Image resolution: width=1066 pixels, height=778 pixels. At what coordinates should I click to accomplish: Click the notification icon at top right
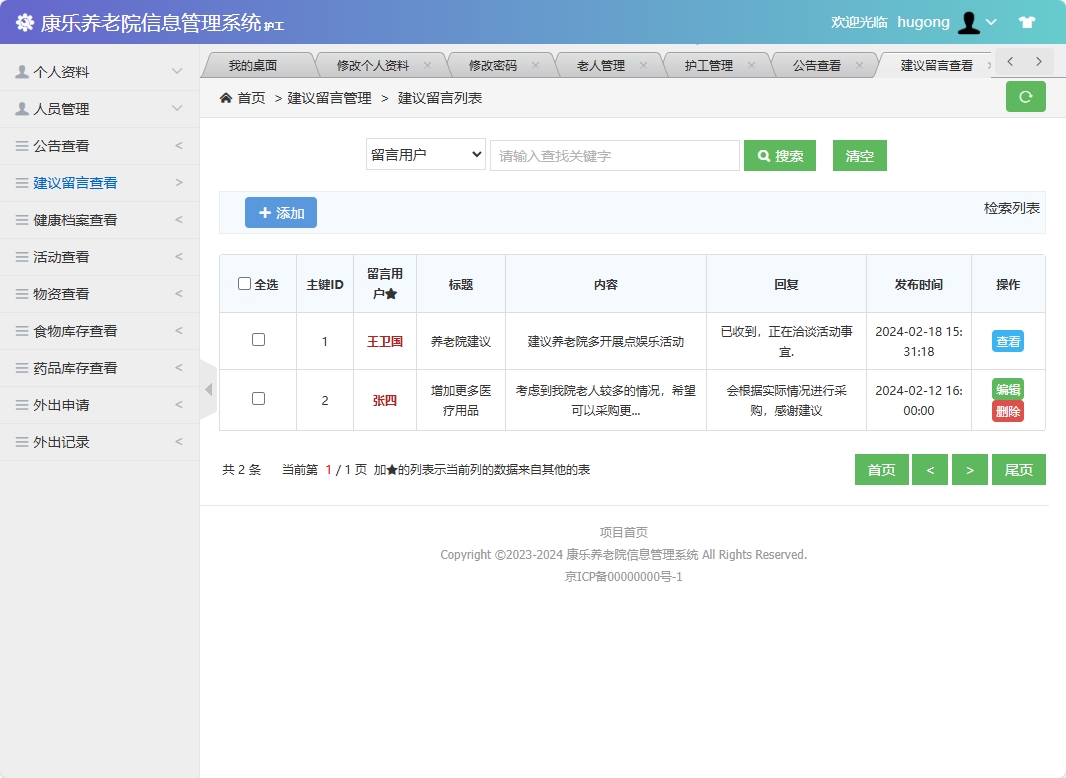coord(1027,21)
